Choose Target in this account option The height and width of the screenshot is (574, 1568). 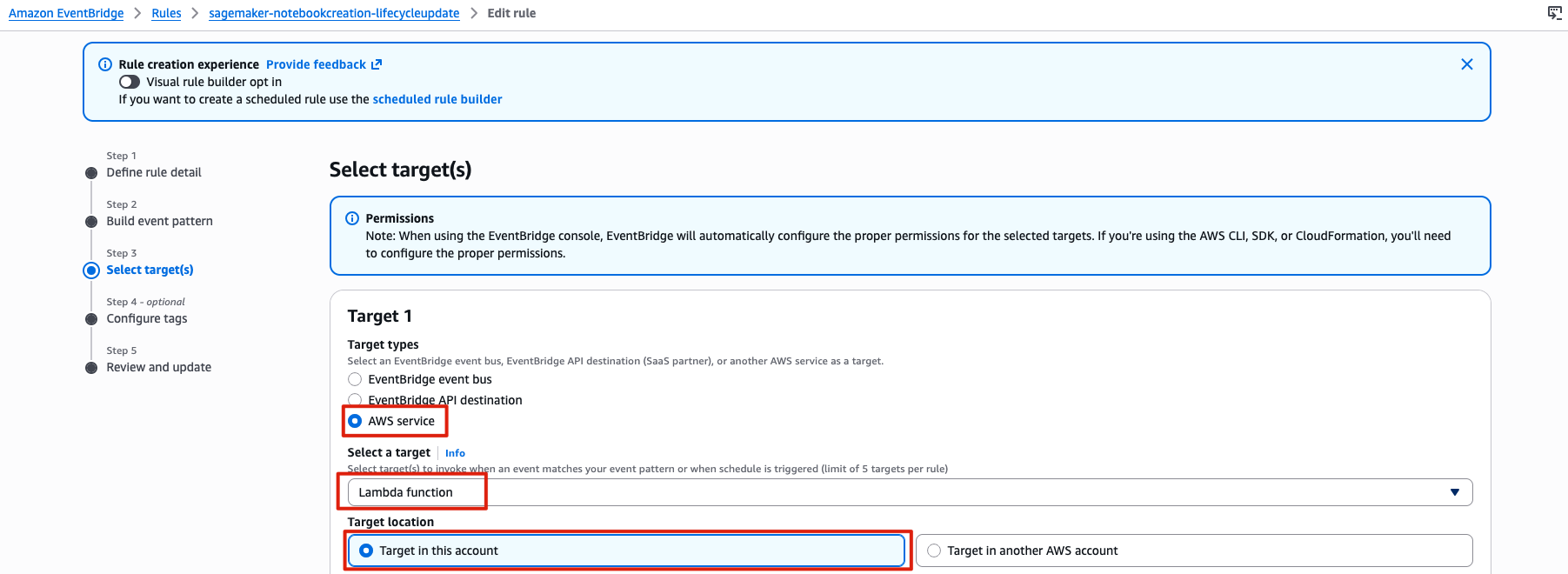[366, 551]
